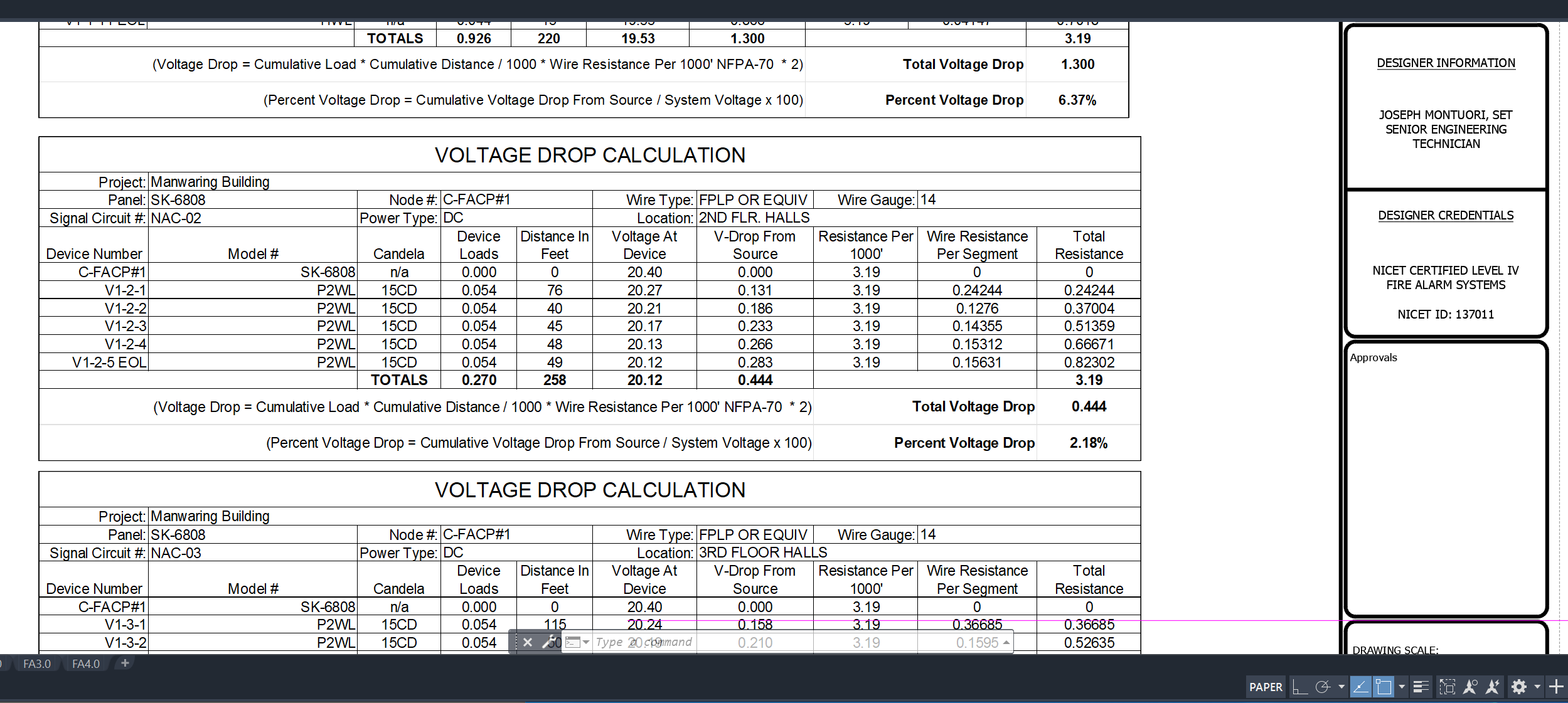Toggle Lineweight display icon
The height and width of the screenshot is (703, 1568).
click(x=1421, y=687)
